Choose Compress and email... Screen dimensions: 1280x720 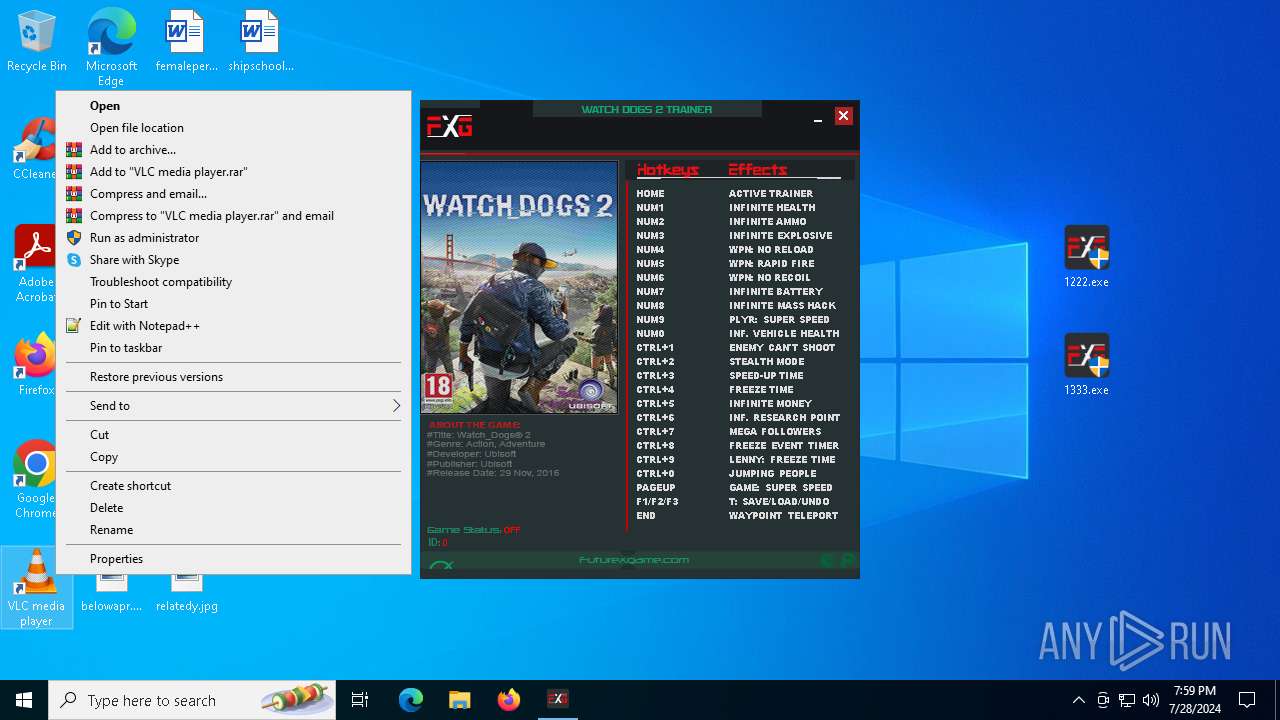coord(233,194)
